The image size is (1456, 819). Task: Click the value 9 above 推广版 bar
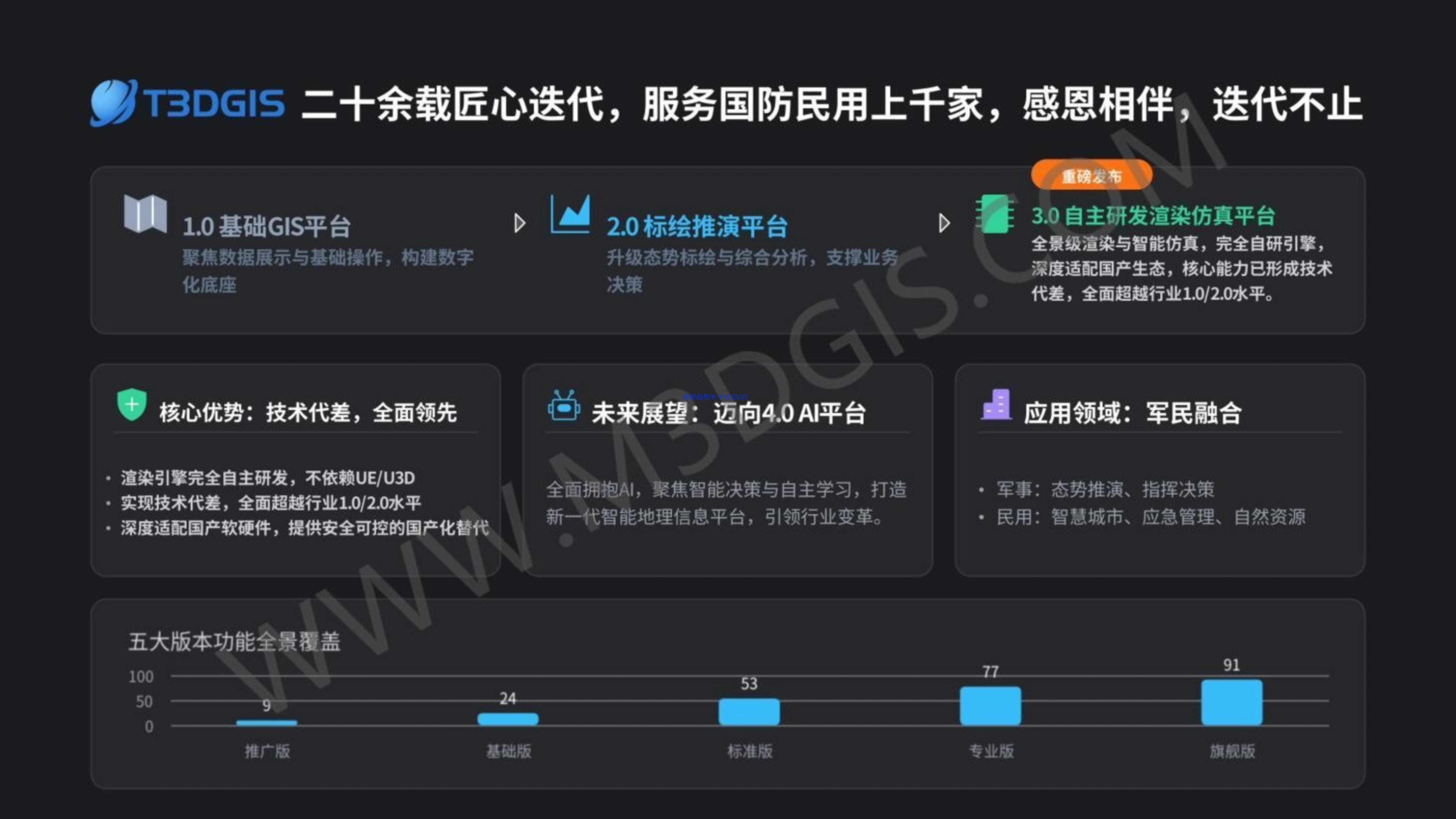[266, 706]
